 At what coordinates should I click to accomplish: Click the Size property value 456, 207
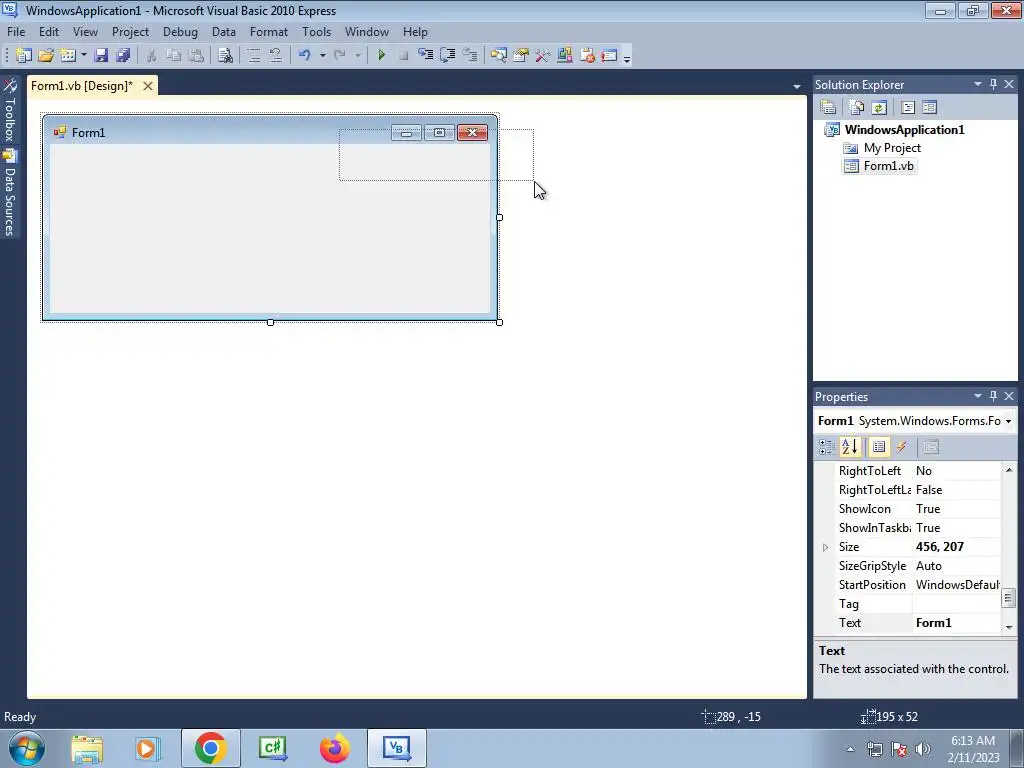[956, 547]
